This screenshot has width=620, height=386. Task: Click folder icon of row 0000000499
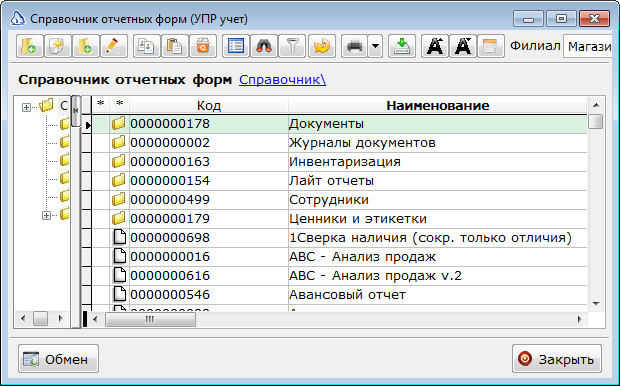119,199
